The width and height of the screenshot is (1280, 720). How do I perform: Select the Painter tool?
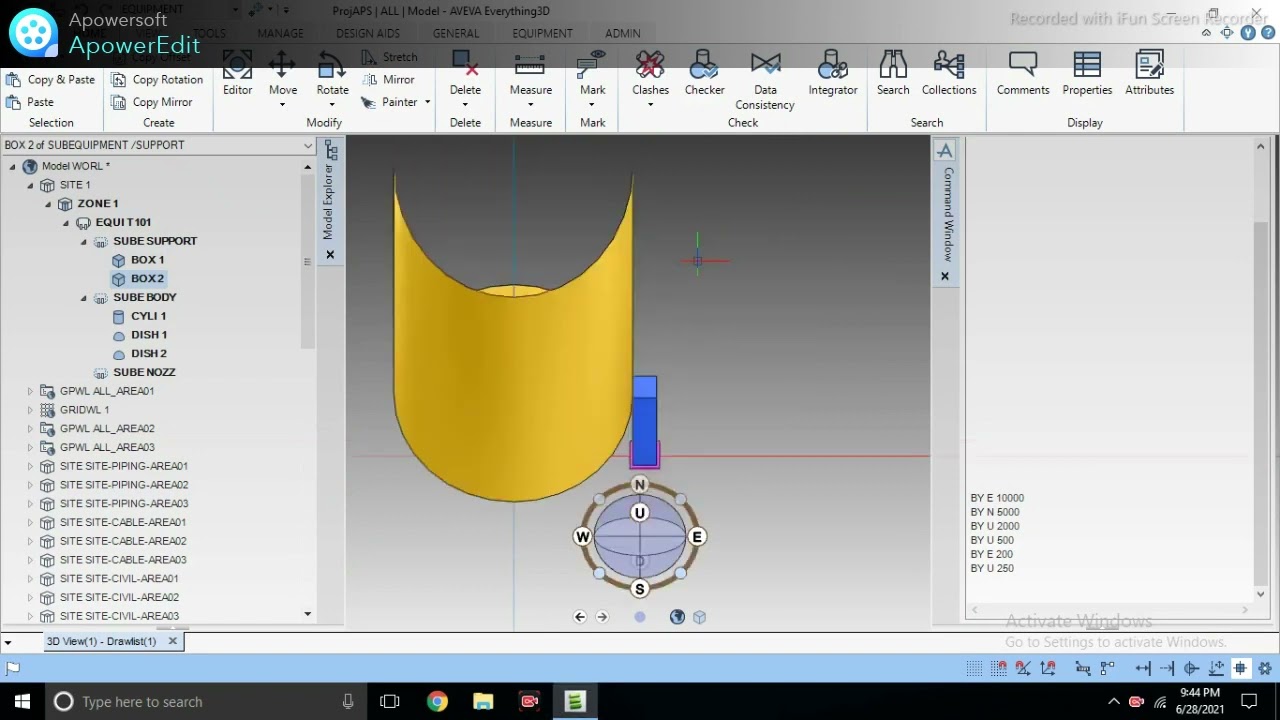(x=388, y=102)
